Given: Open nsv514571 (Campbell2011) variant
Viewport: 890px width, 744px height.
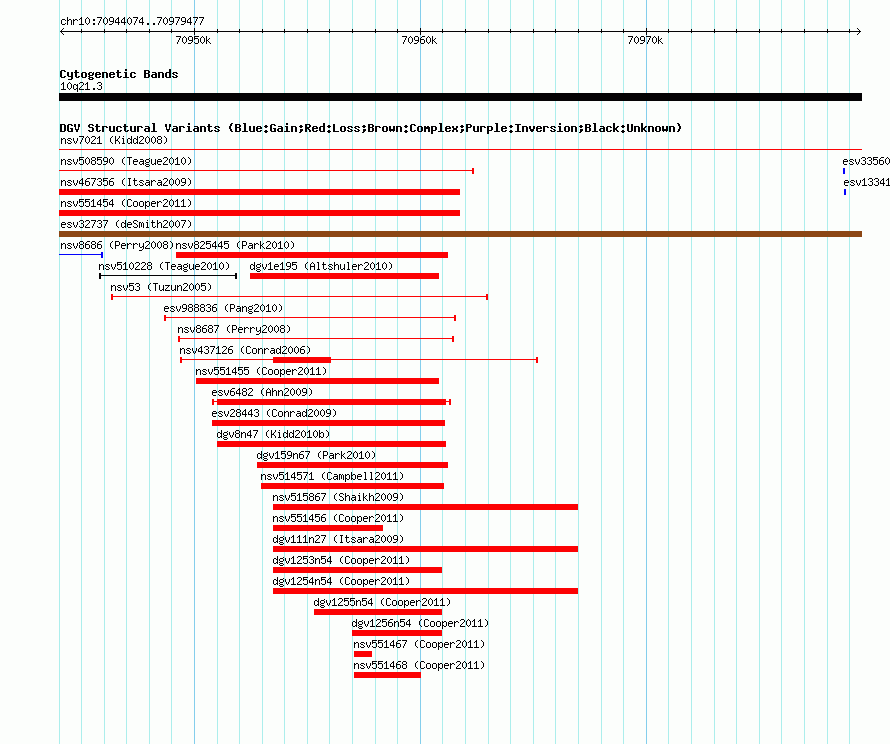Looking at the screenshot, I should [x=332, y=476].
